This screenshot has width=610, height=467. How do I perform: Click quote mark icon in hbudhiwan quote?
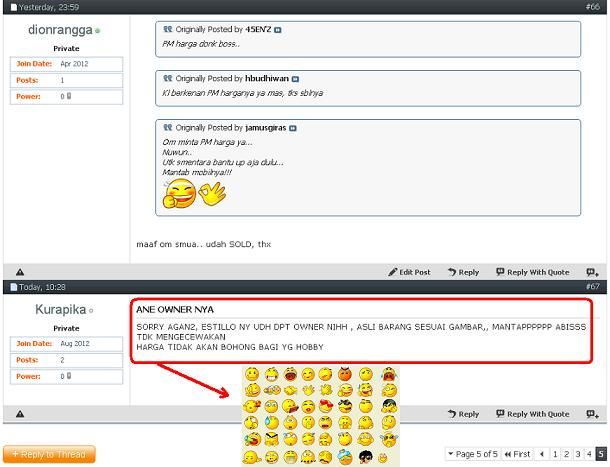(x=168, y=78)
